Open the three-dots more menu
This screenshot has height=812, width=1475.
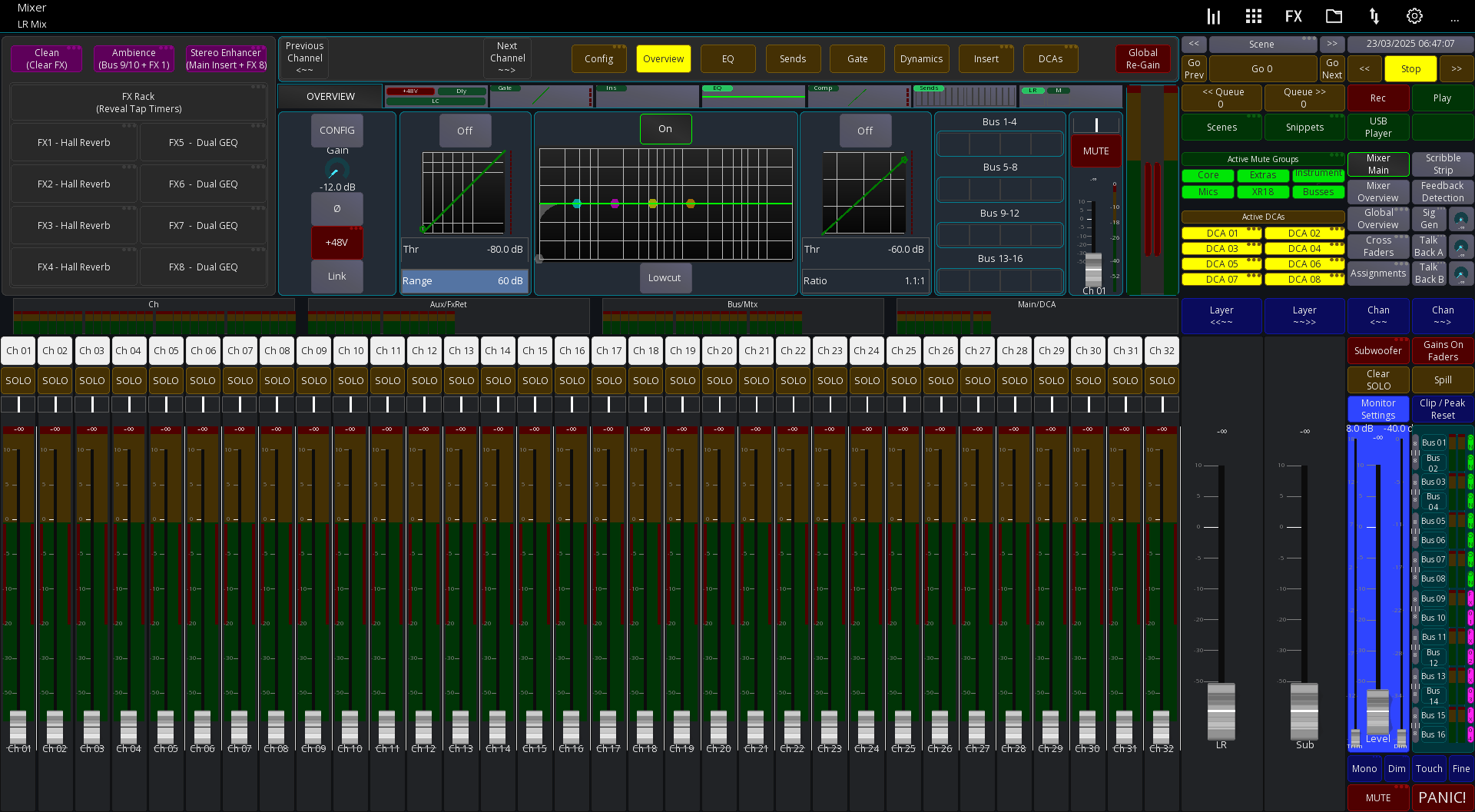pyautogui.click(x=1454, y=18)
